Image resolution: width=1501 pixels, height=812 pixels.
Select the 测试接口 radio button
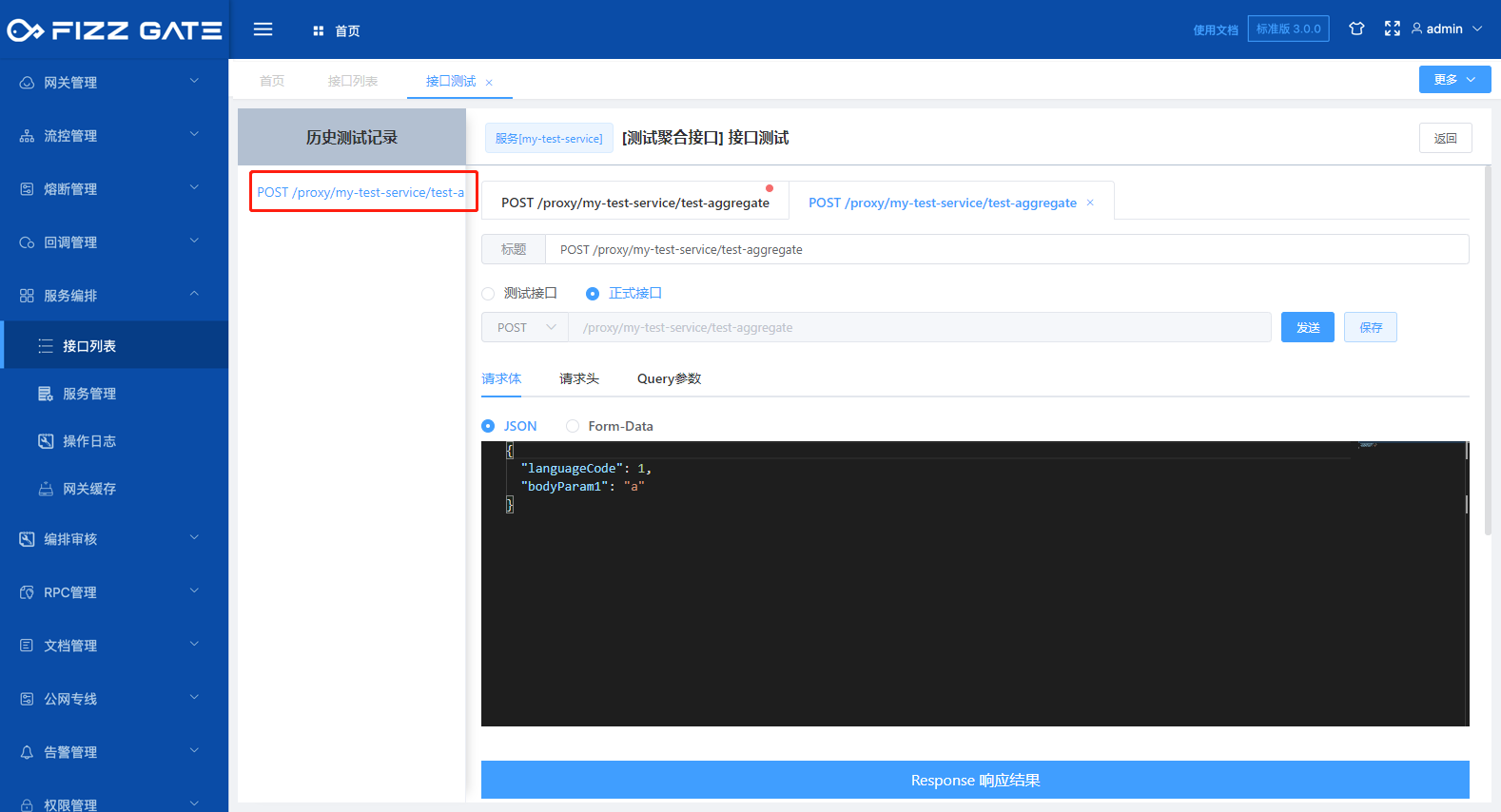(x=488, y=294)
